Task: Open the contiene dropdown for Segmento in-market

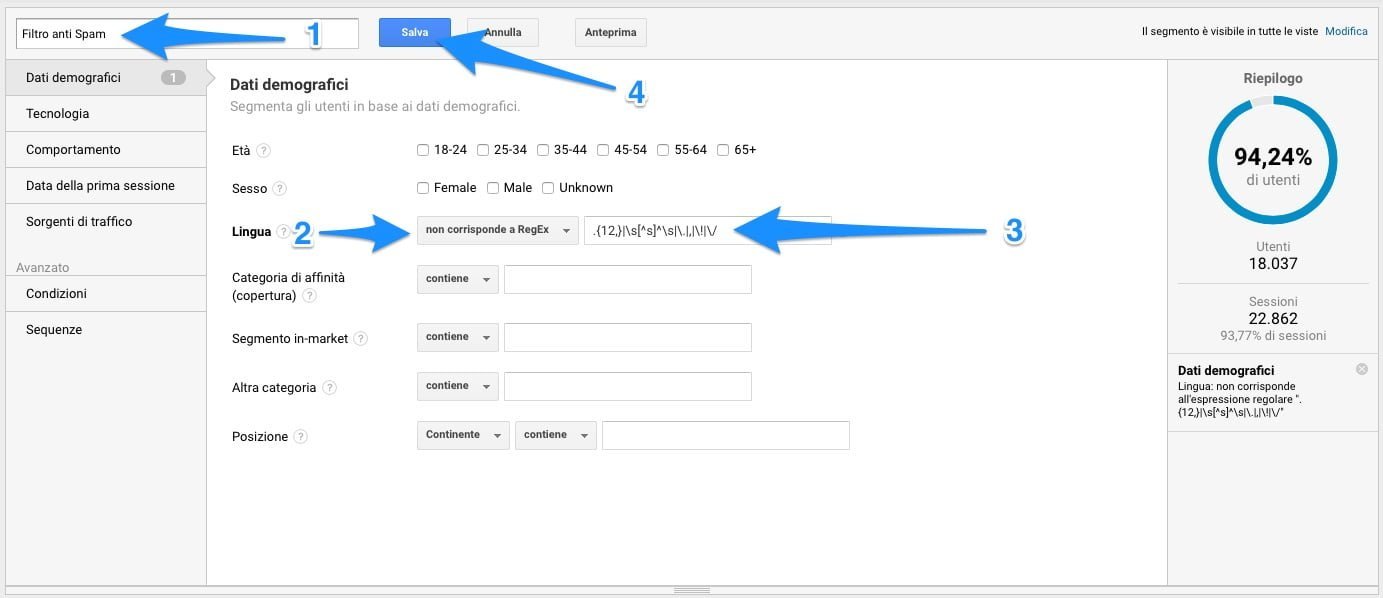Action: coord(457,337)
